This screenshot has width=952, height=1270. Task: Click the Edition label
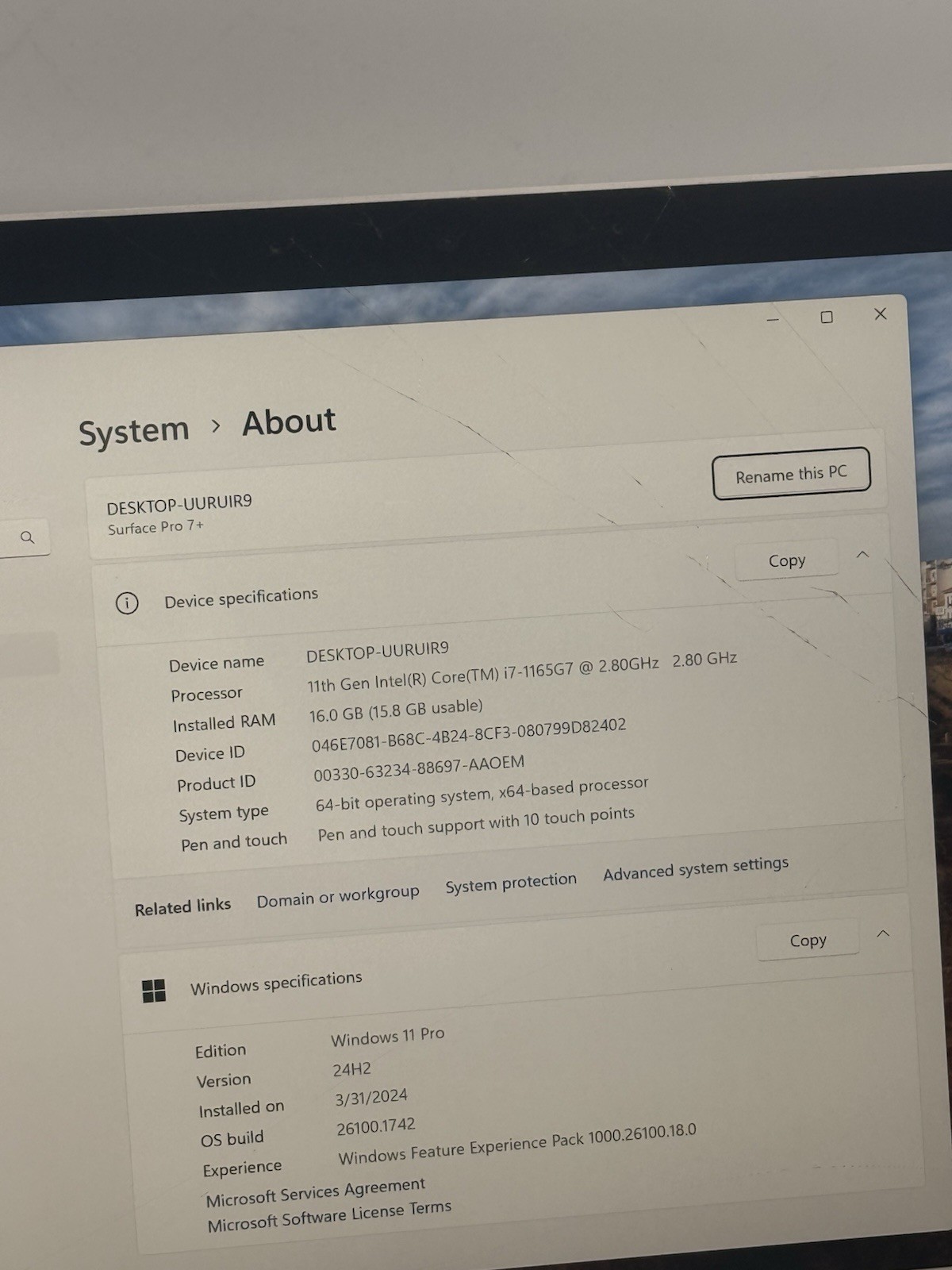tap(221, 1051)
